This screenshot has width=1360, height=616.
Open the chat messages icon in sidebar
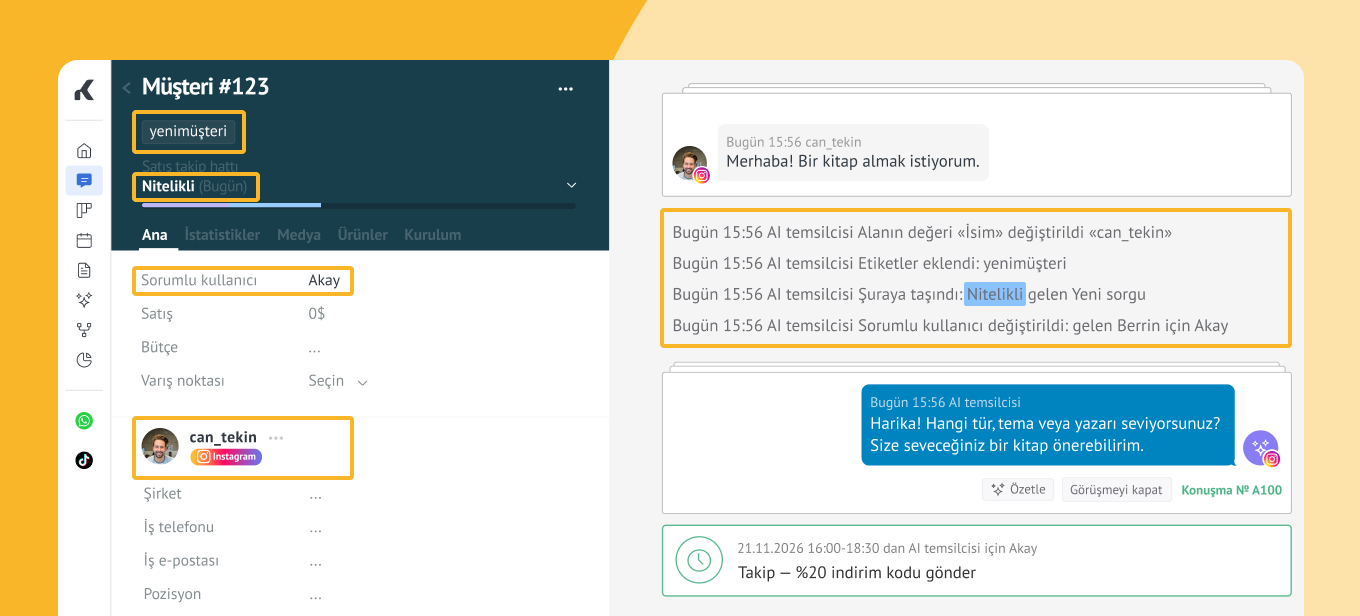click(x=84, y=181)
